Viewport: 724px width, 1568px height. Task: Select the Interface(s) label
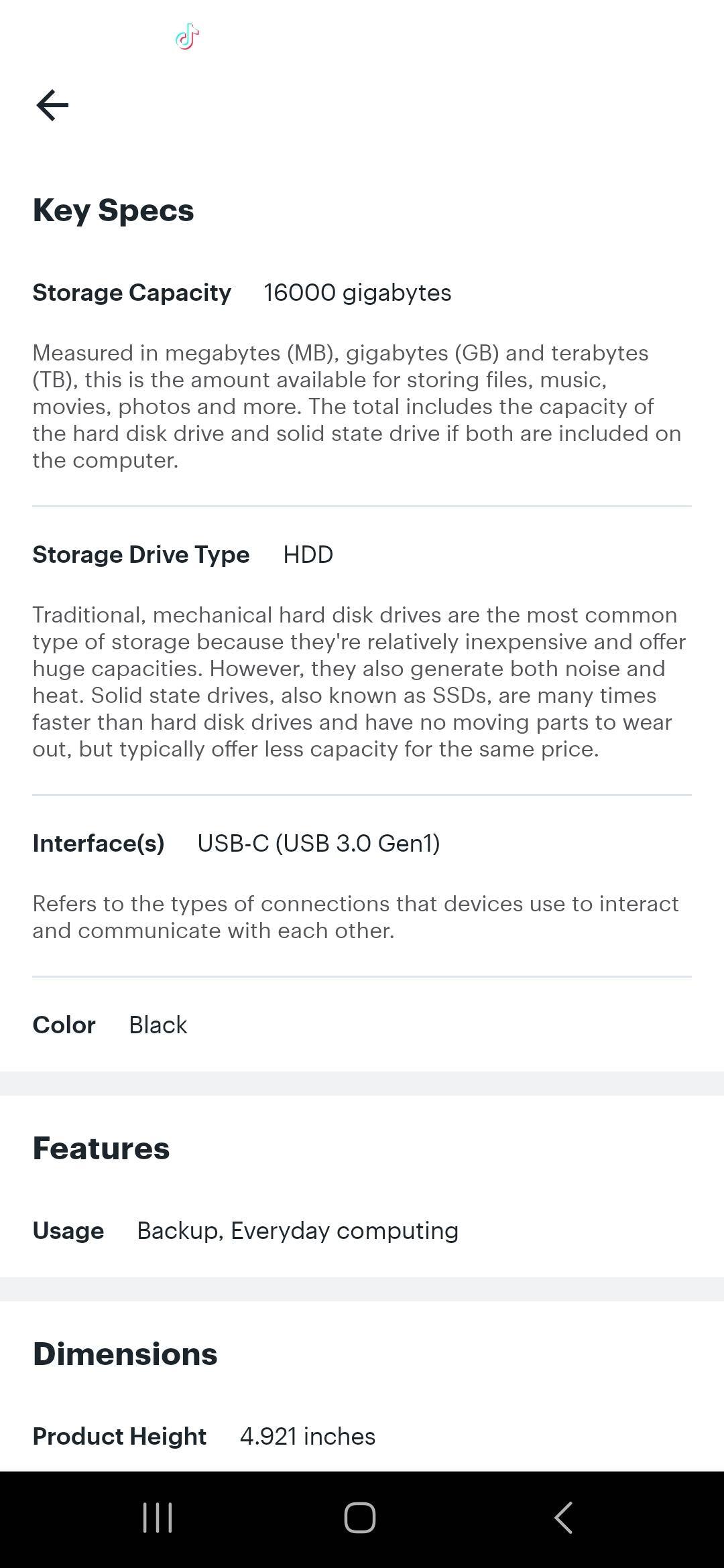[x=99, y=844]
